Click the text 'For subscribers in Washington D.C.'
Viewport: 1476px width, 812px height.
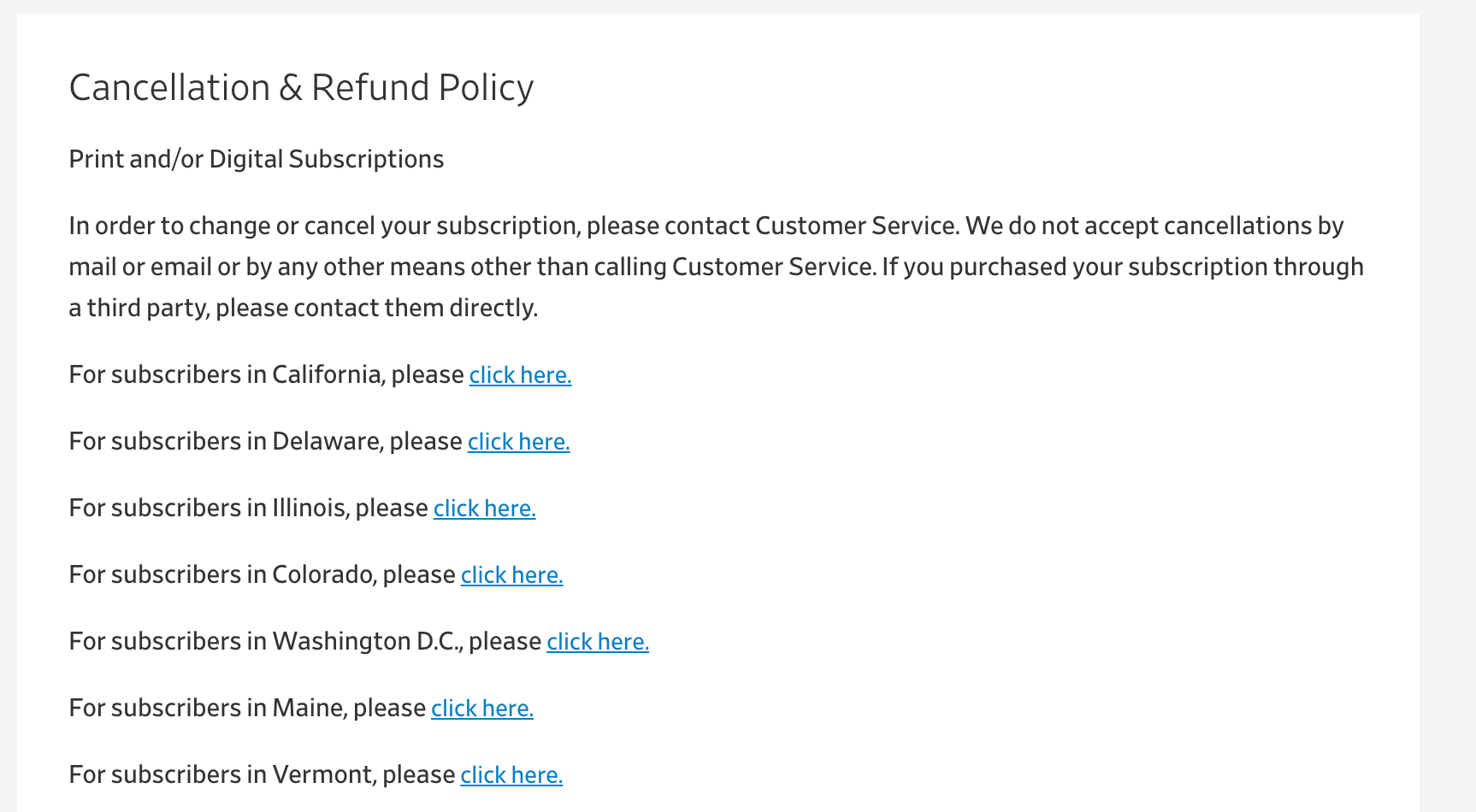[266, 642]
